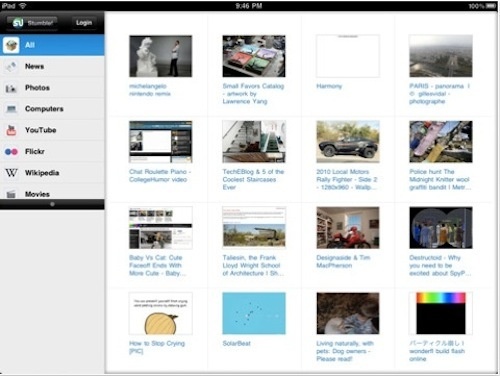Open 2010 Local Motors Rally Fighter link
Image resolution: width=500 pixels, height=376 pixels.
[347, 179]
